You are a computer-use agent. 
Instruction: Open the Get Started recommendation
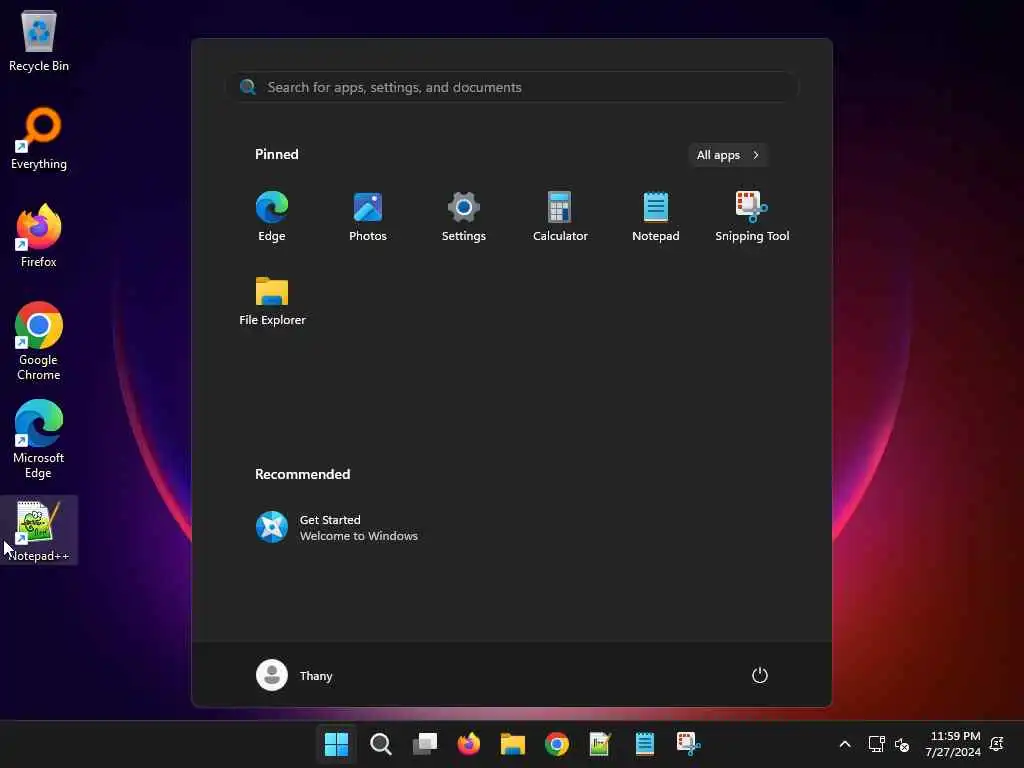(337, 528)
